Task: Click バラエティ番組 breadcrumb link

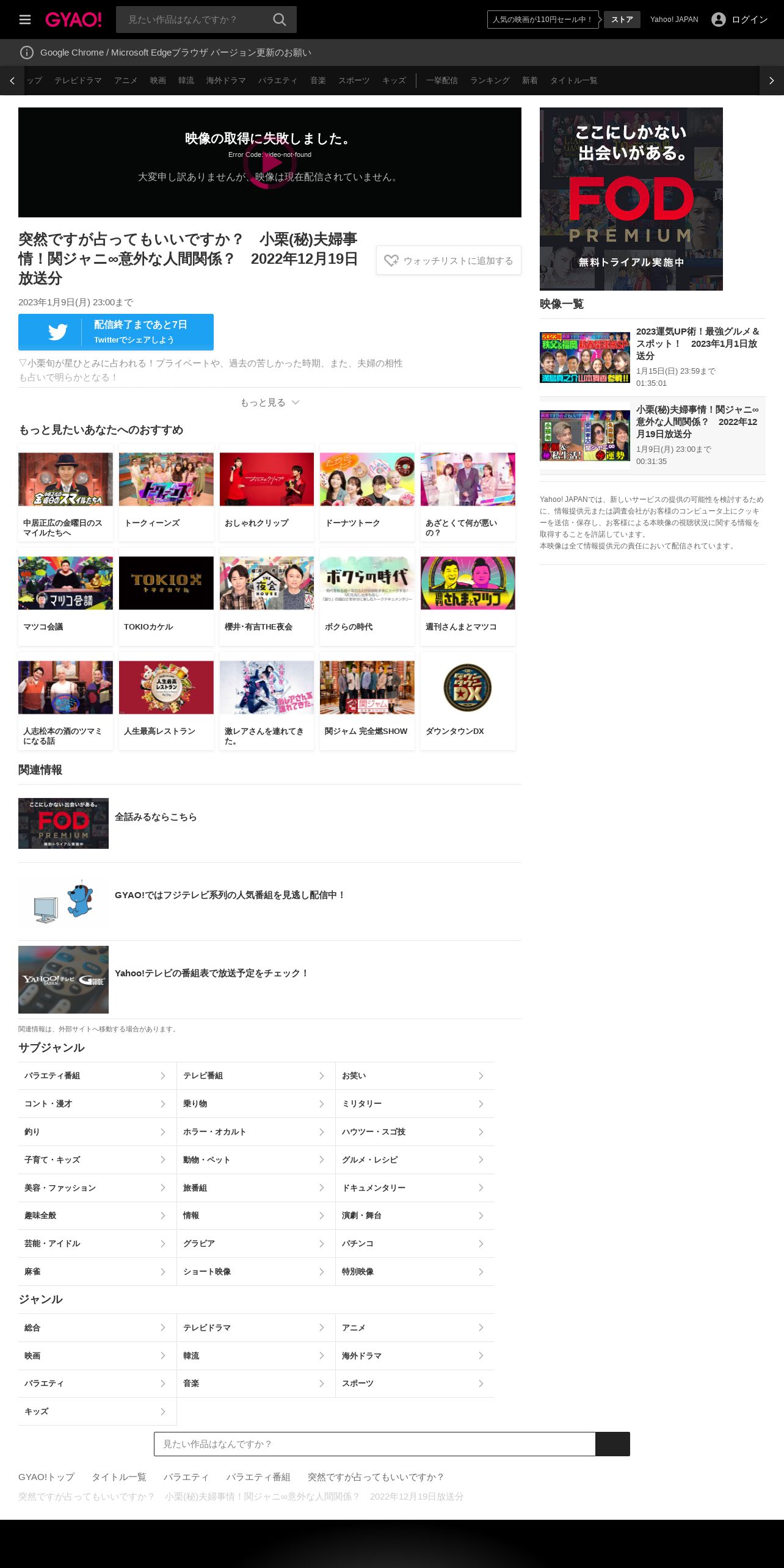Action: tap(258, 1477)
